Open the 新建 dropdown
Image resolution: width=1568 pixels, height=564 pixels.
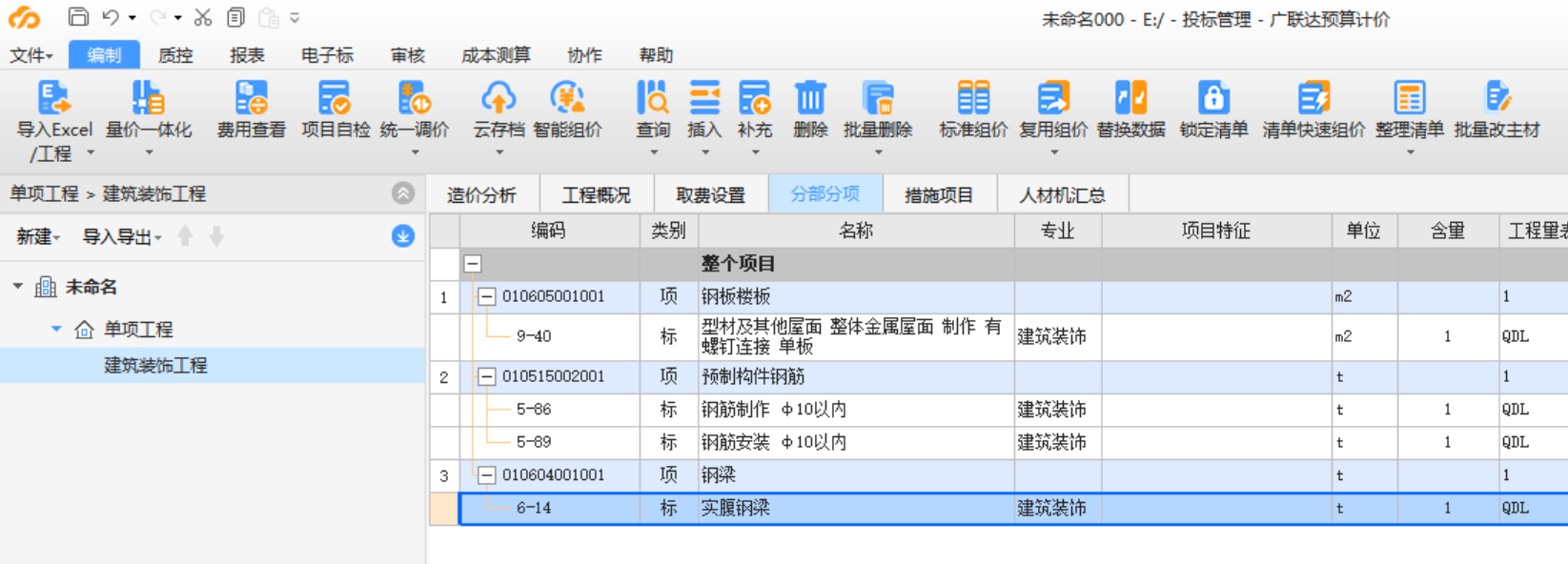[38, 236]
